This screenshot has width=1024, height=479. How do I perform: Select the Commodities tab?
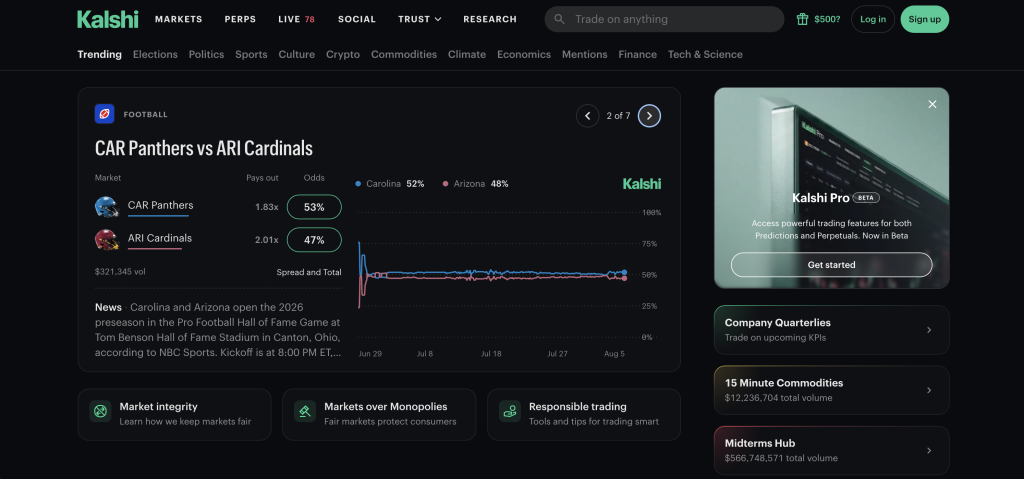point(404,54)
